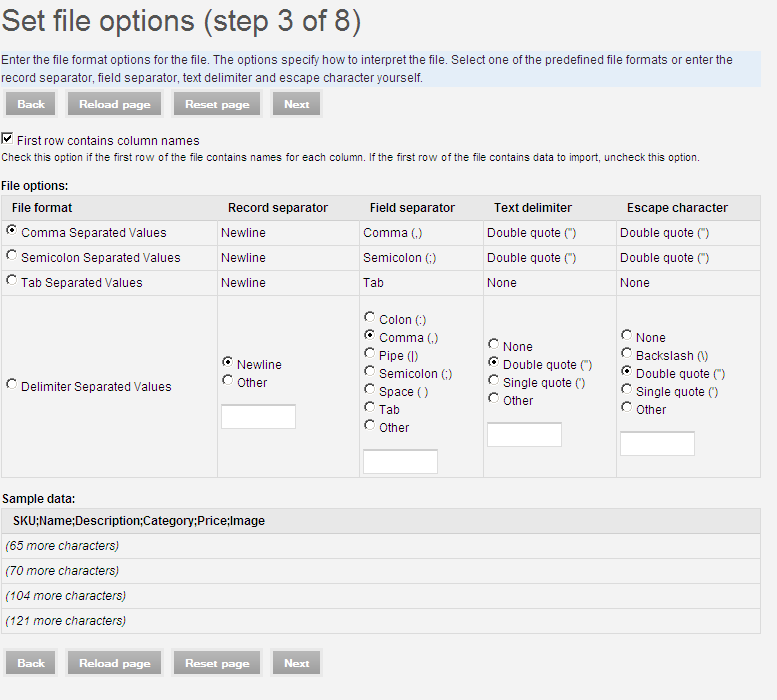Select Other under record separator

pos(228,381)
